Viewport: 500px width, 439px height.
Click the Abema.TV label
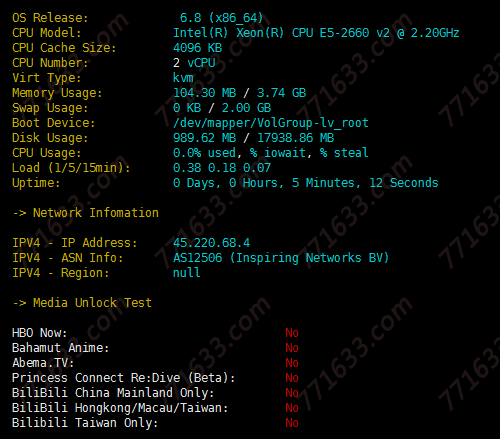click(43, 363)
